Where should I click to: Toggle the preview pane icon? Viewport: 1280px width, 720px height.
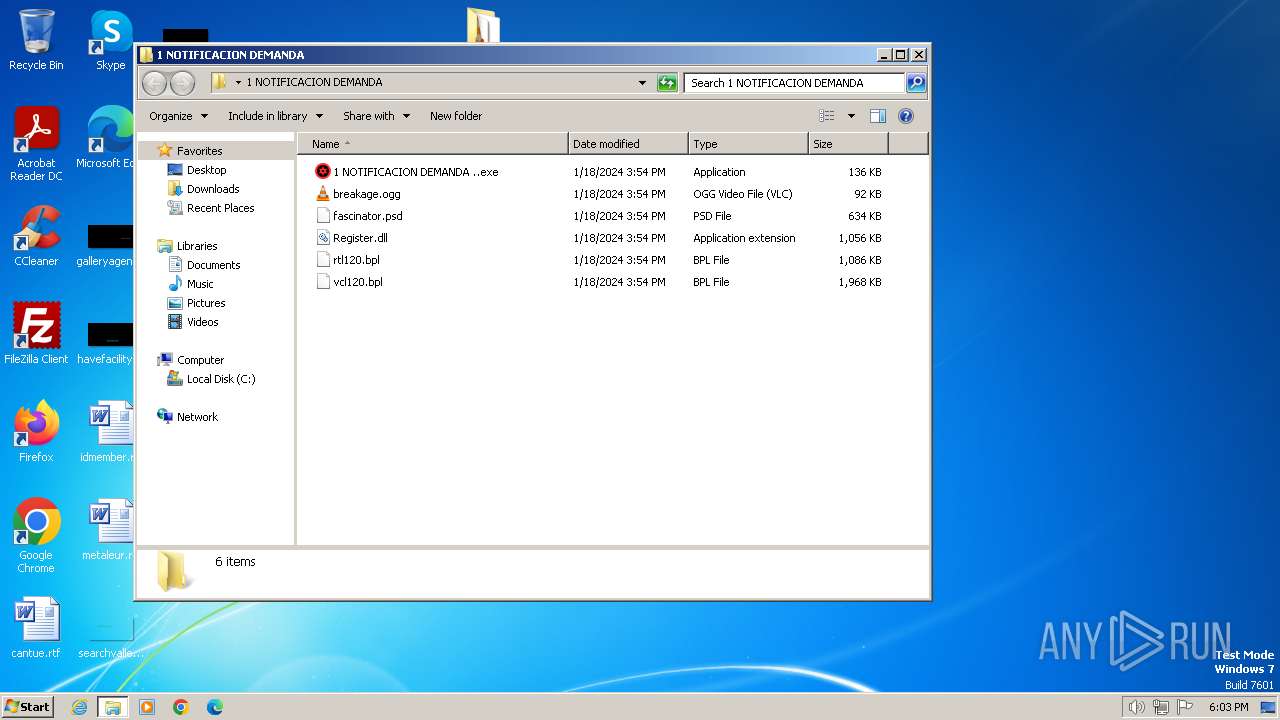tap(878, 116)
